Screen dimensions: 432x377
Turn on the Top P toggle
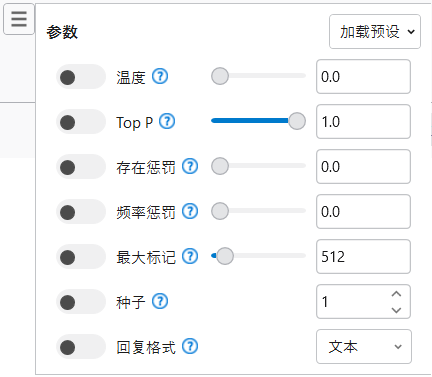click(x=81, y=122)
